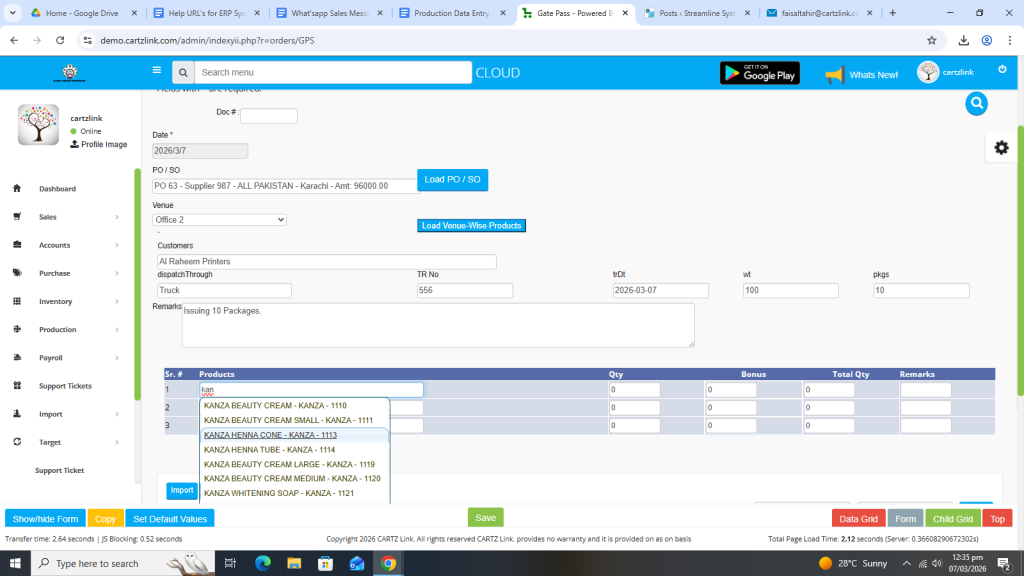Open the Data Grid view button
Image resolution: width=1024 pixels, height=576 pixels.
click(x=857, y=519)
